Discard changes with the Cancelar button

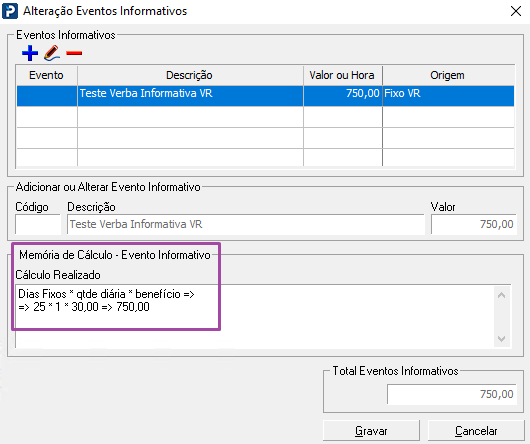point(476,431)
